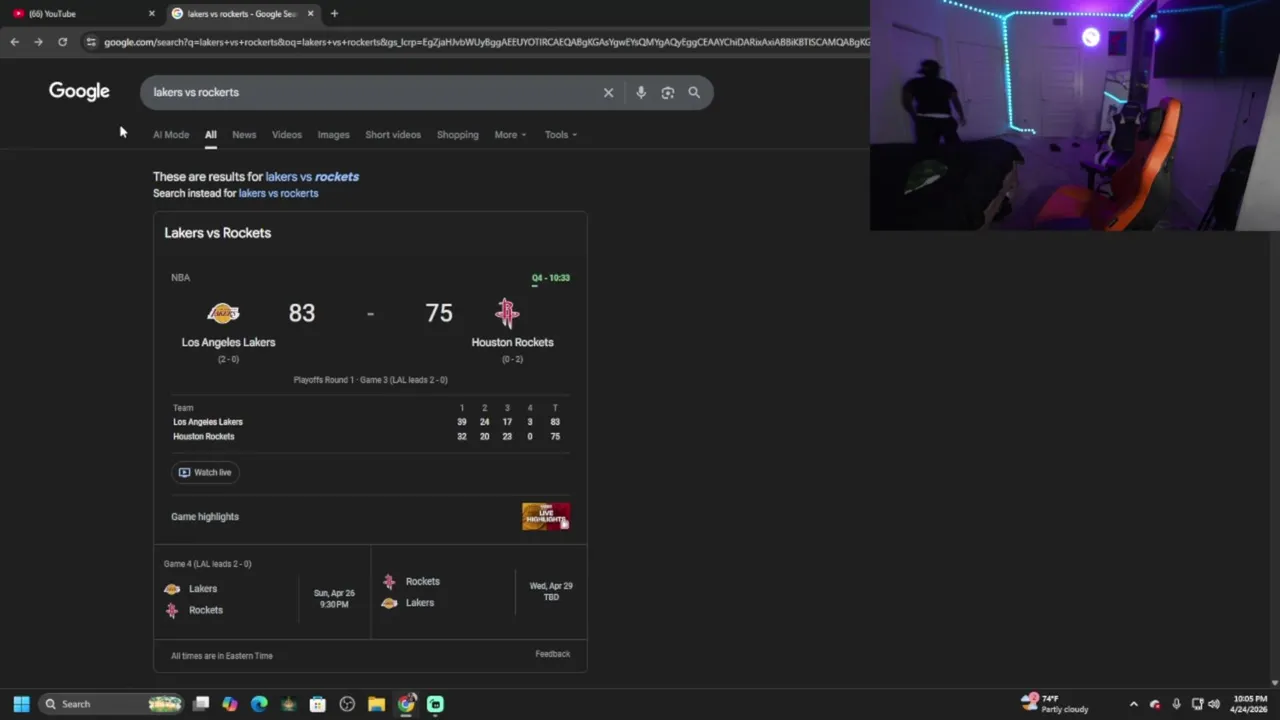
Task: Open the Game 4 card on Sun, Apr 26
Action: pyautogui.click(x=262, y=590)
